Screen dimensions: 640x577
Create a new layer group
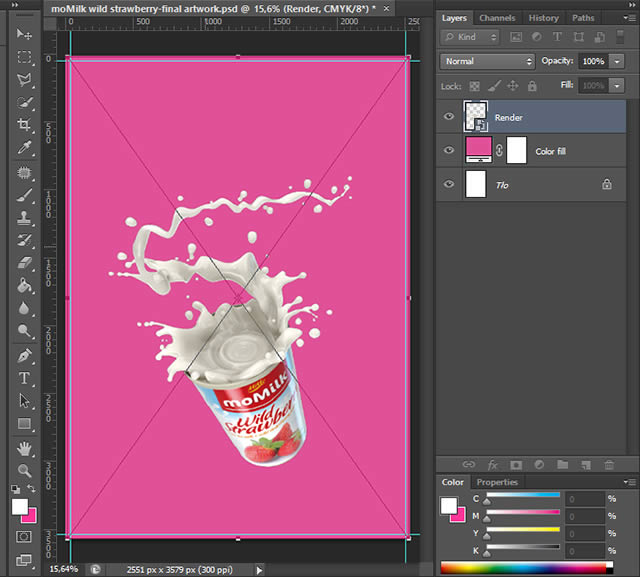click(562, 464)
